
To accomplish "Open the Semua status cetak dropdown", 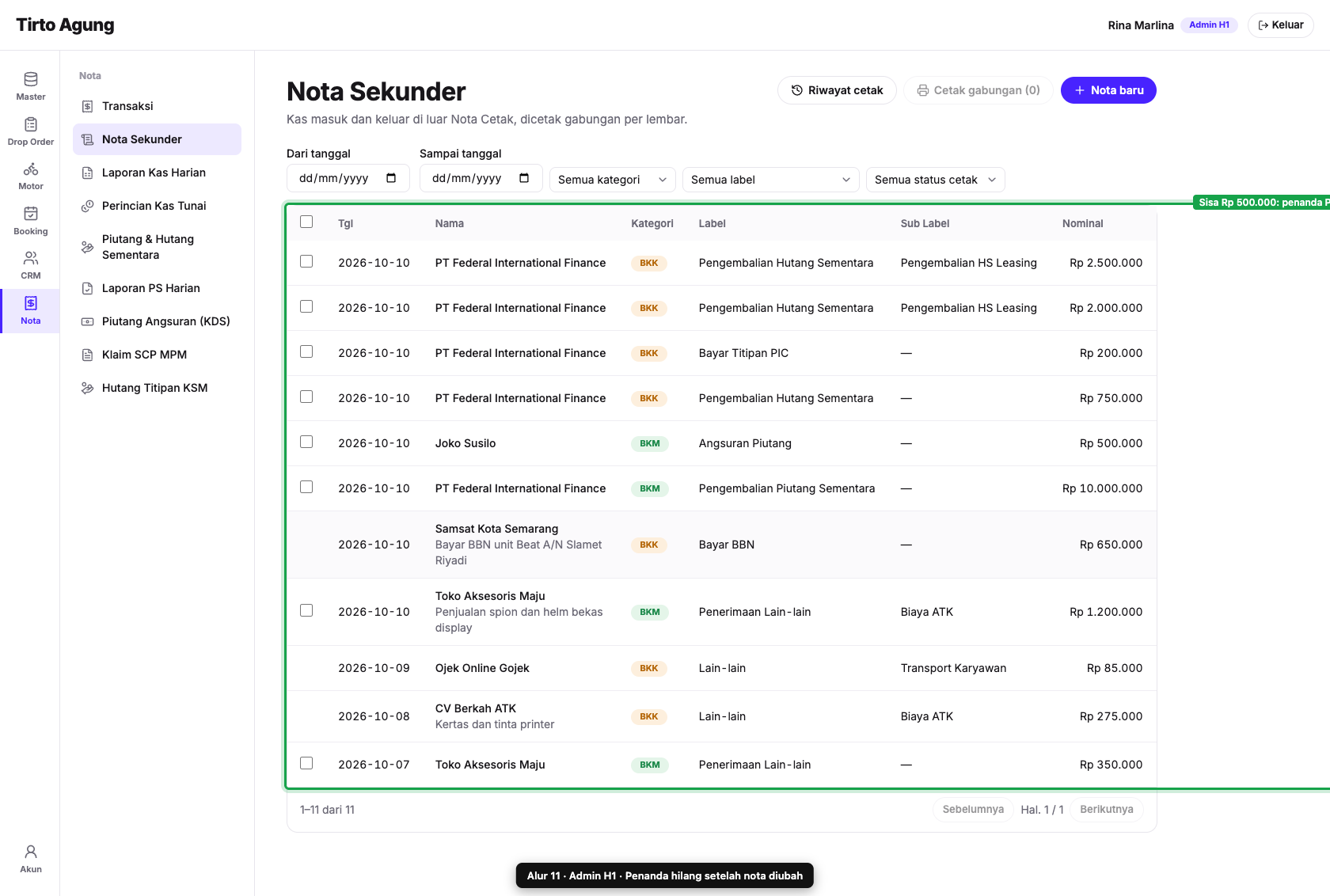I will point(936,180).
